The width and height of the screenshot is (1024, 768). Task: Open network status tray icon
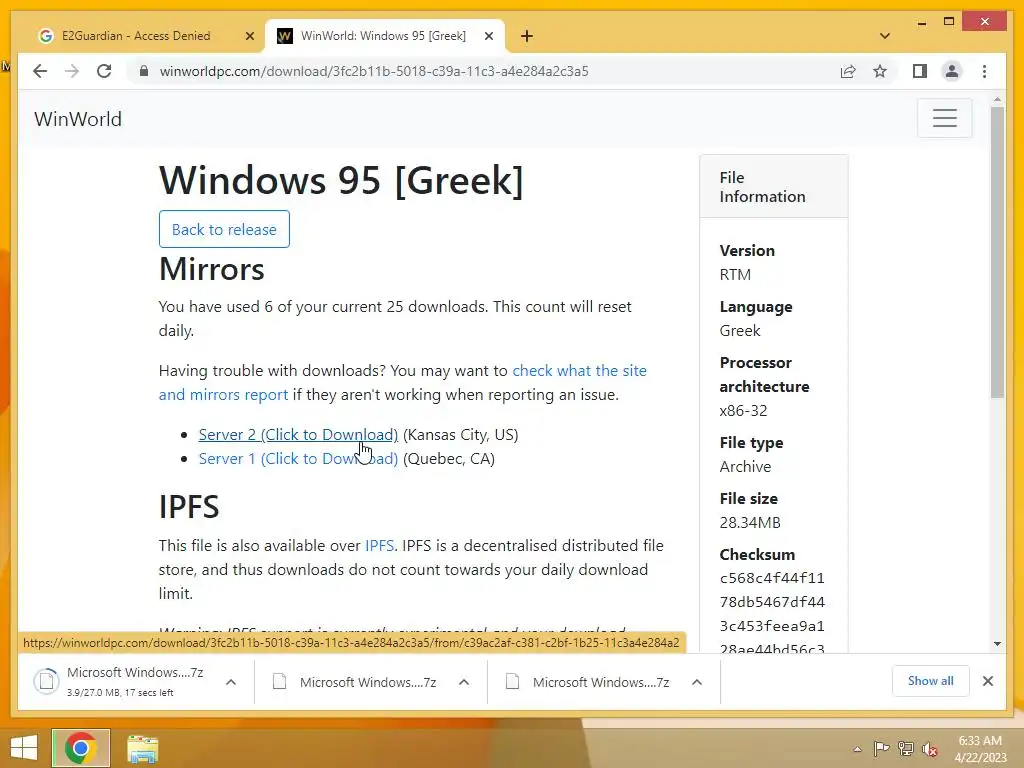tap(906, 748)
